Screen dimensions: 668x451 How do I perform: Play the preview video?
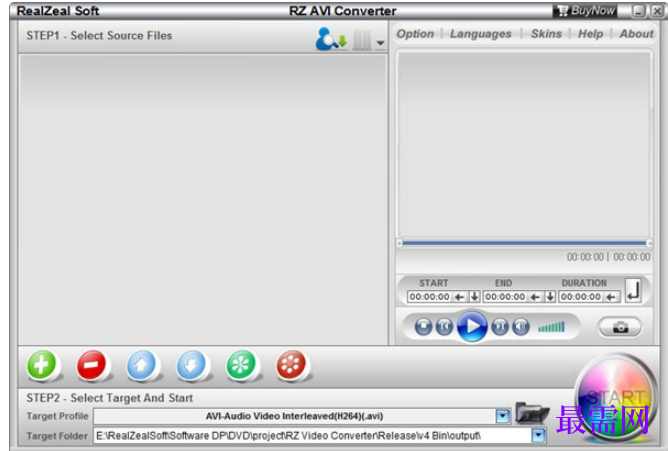coord(472,327)
